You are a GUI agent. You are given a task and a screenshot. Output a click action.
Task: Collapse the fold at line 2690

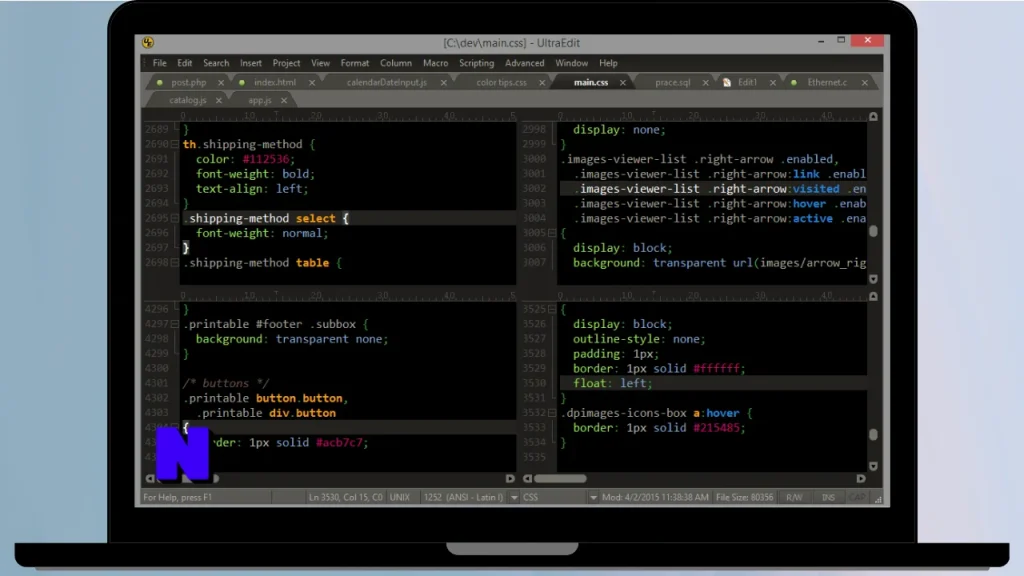(174, 144)
